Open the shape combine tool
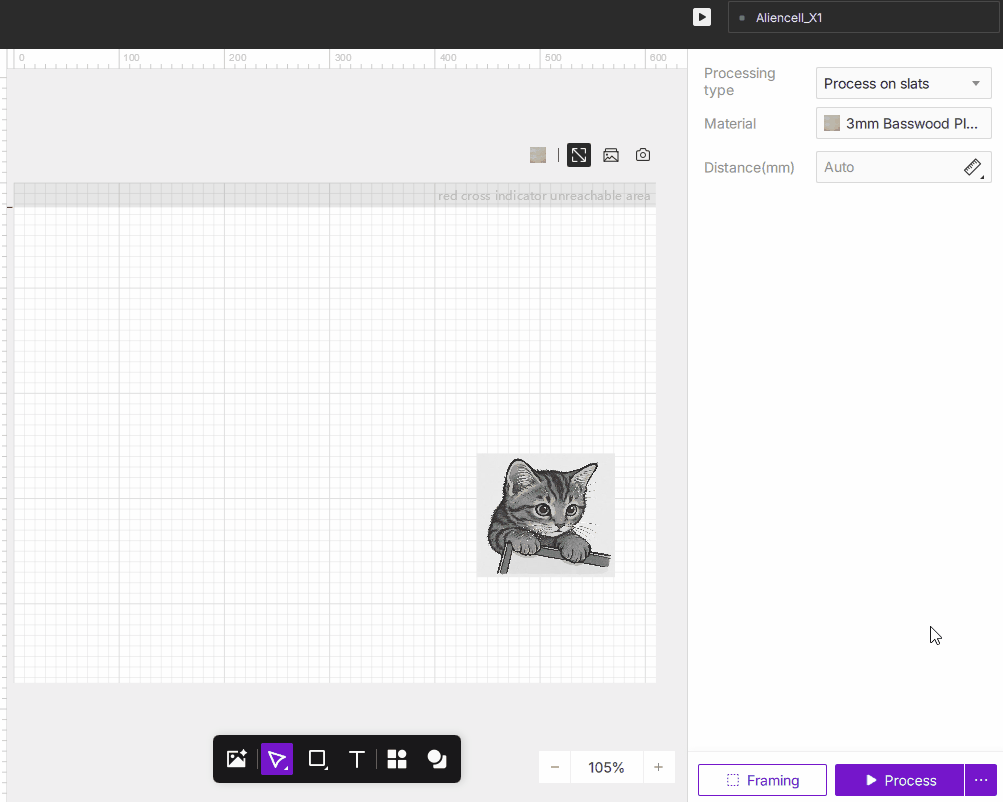The height and width of the screenshot is (802, 1003). [x=437, y=759]
